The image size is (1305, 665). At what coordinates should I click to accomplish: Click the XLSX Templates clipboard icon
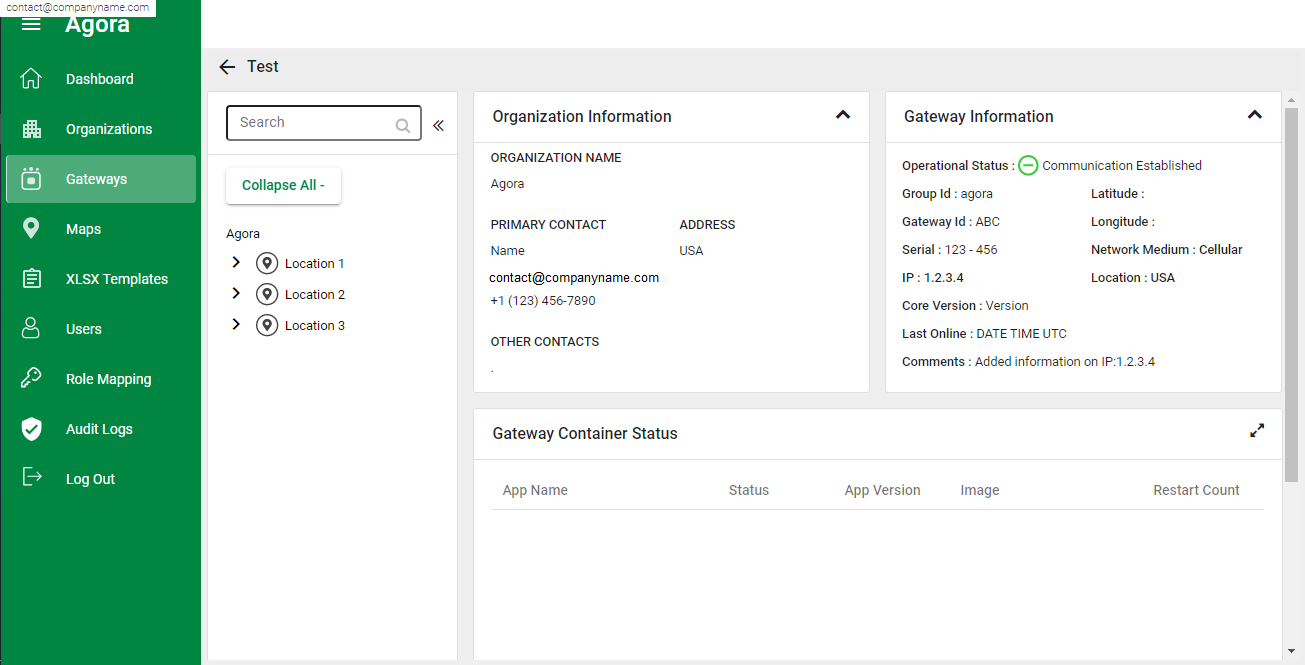[x=31, y=279]
